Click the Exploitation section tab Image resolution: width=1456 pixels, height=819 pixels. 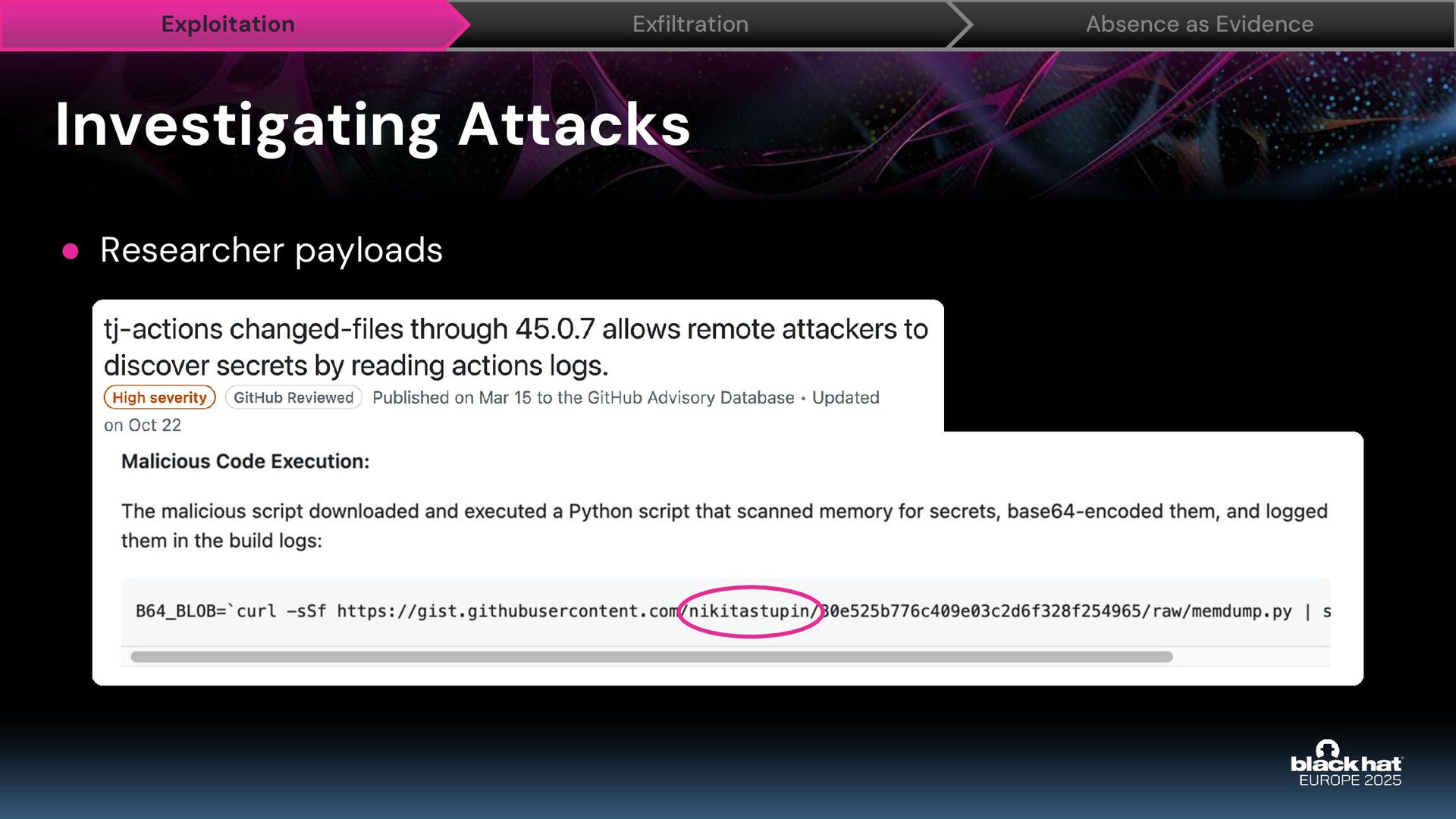(x=227, y=24)
